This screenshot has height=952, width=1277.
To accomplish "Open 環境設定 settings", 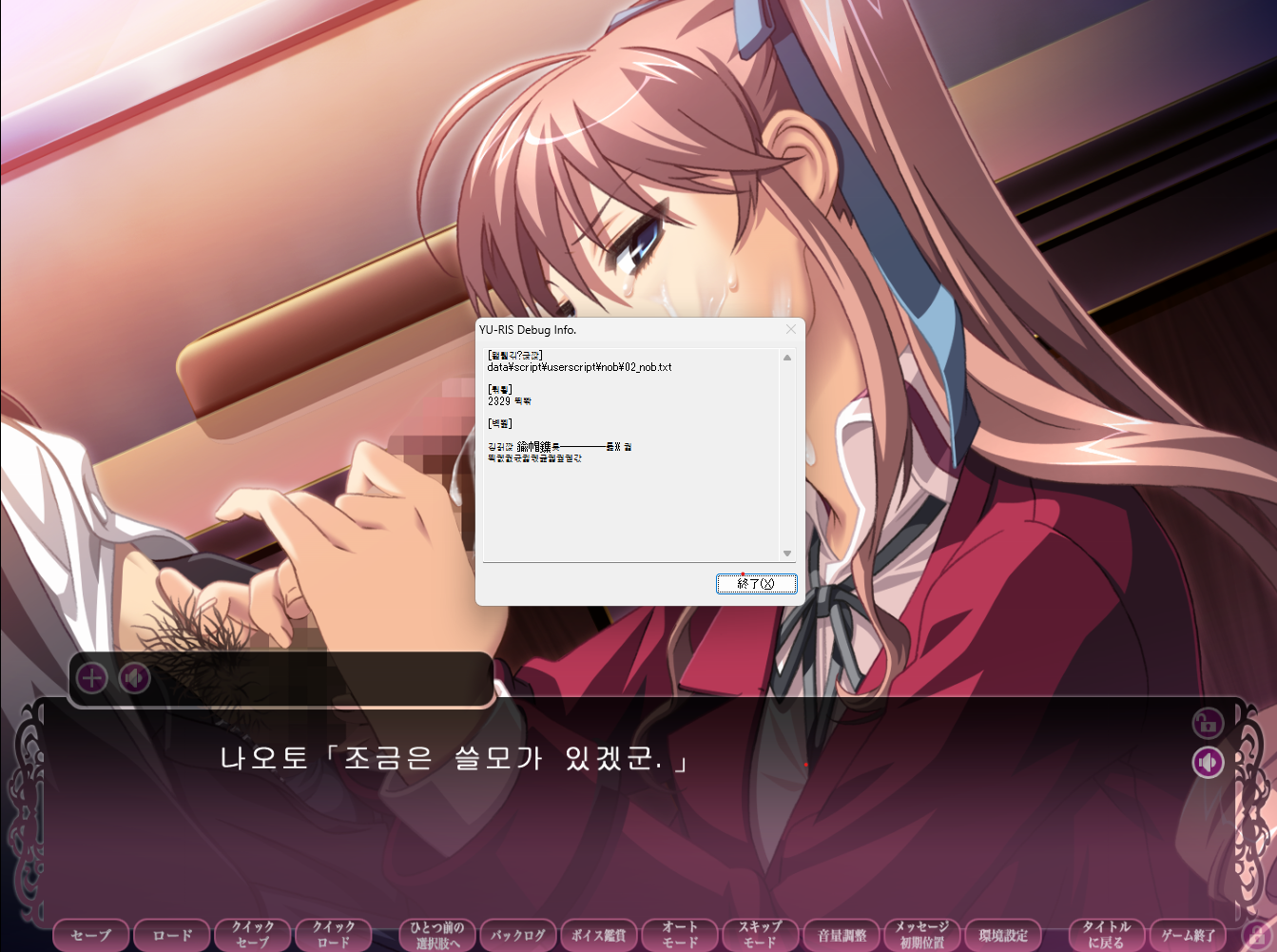I will [x=1003, y=935].
